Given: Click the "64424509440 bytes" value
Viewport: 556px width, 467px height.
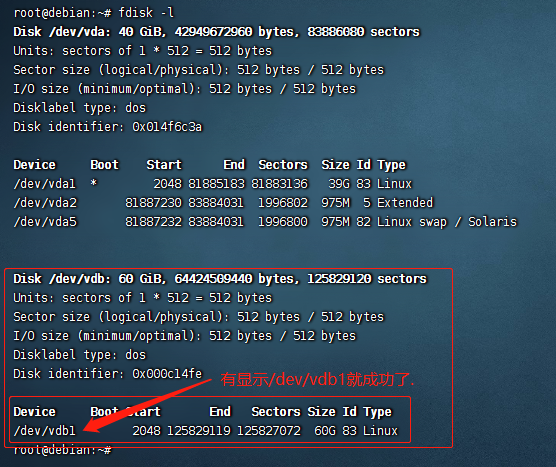Looking at the screenshot, I should [234, 279].
